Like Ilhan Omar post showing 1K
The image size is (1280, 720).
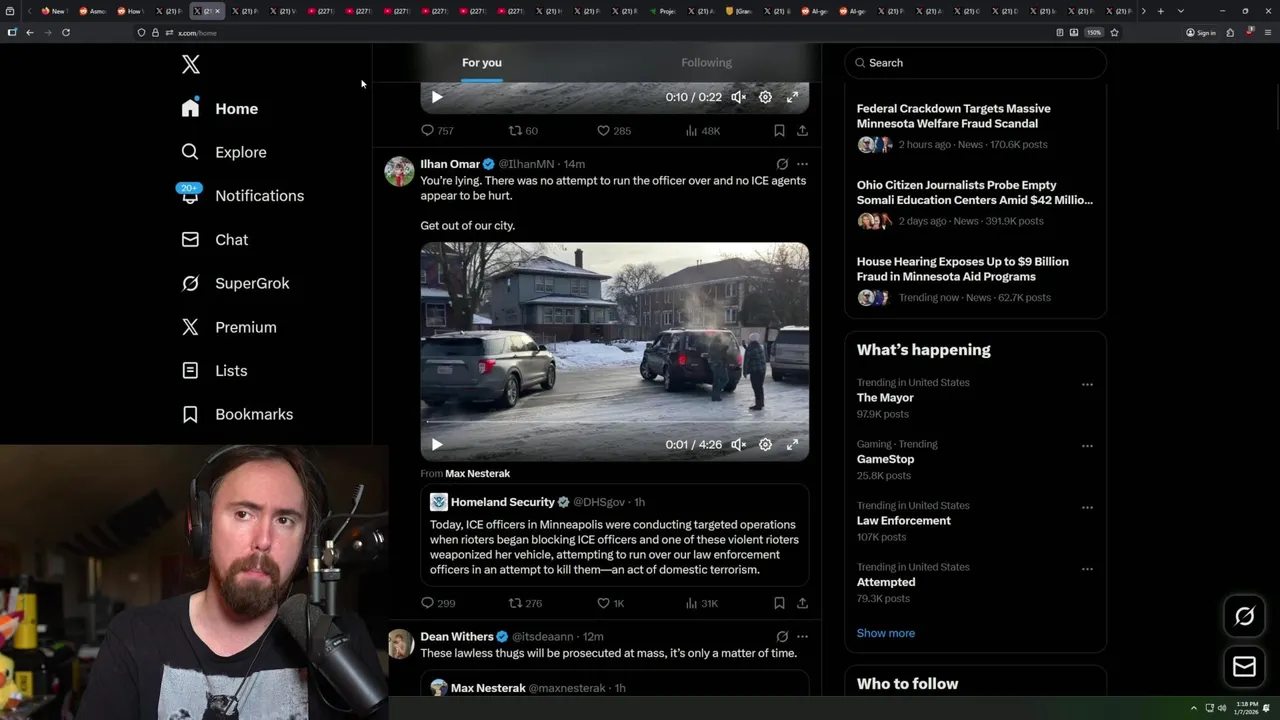pos(610,603)
